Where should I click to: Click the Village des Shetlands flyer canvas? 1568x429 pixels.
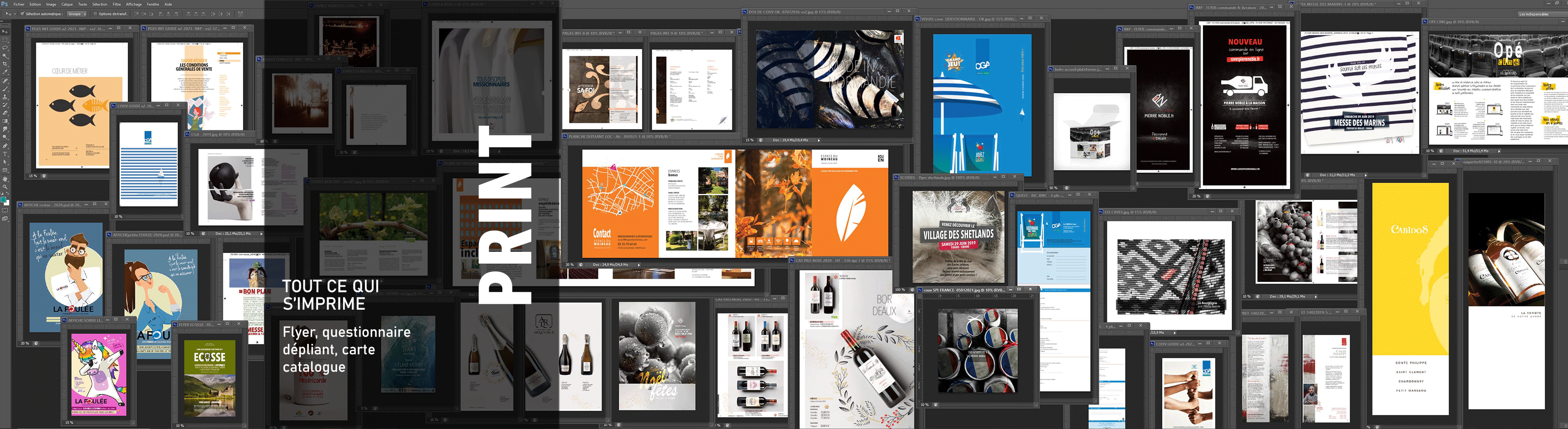[x=958, y=236]
